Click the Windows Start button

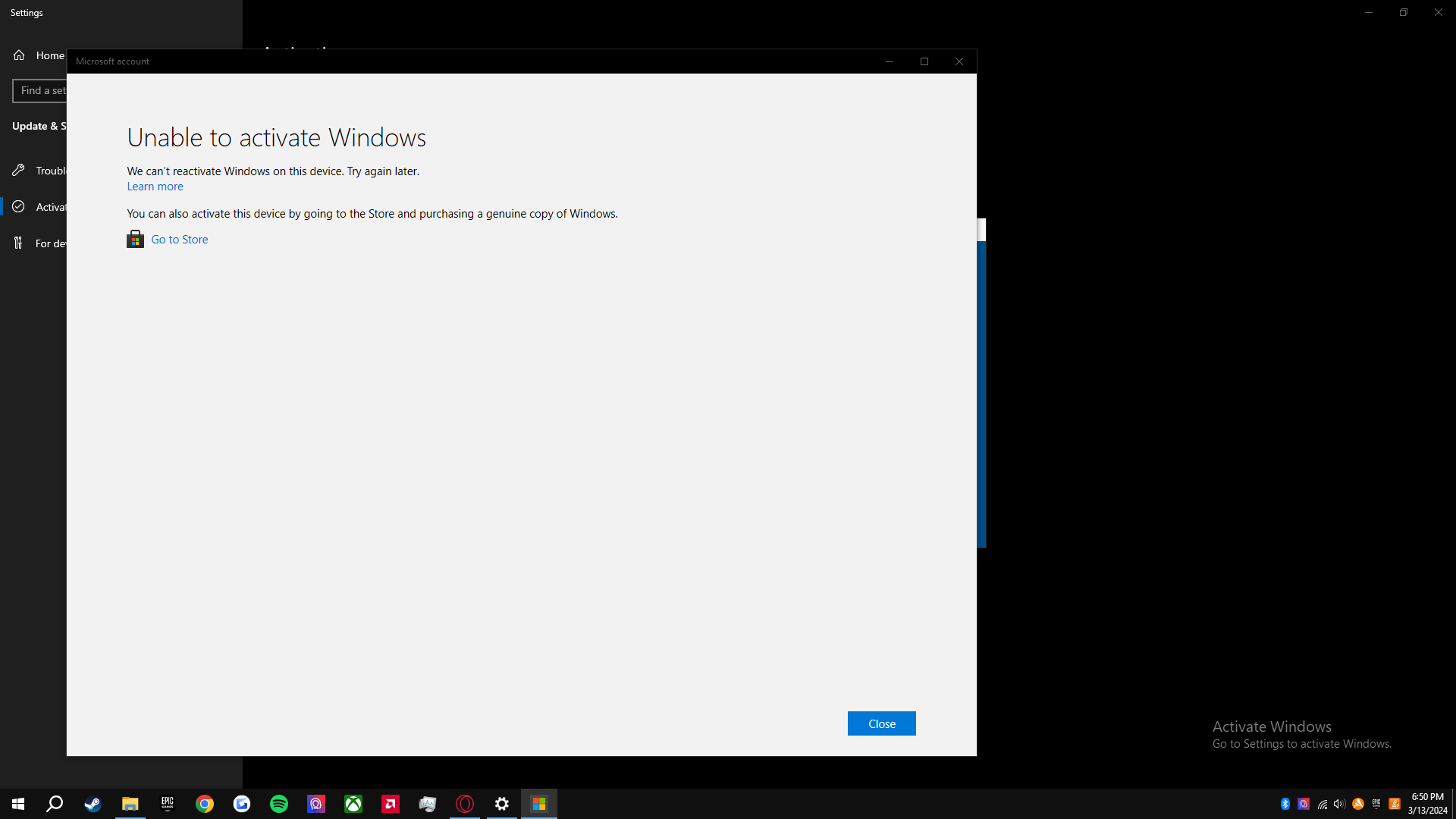[17, 804]
